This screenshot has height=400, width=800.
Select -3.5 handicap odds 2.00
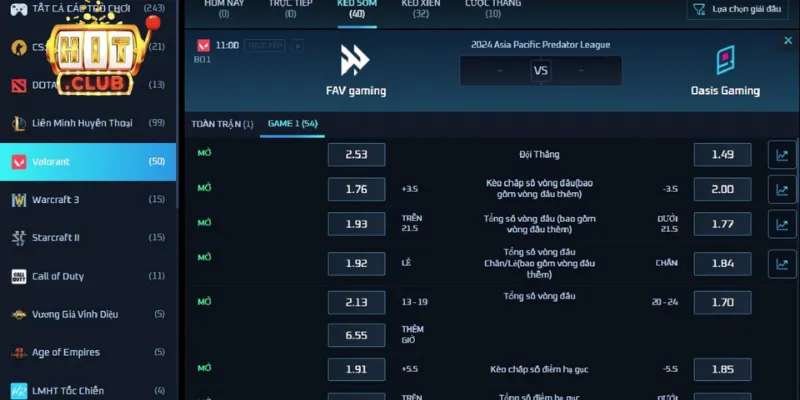pyautogui.click(x=722, y=189)
